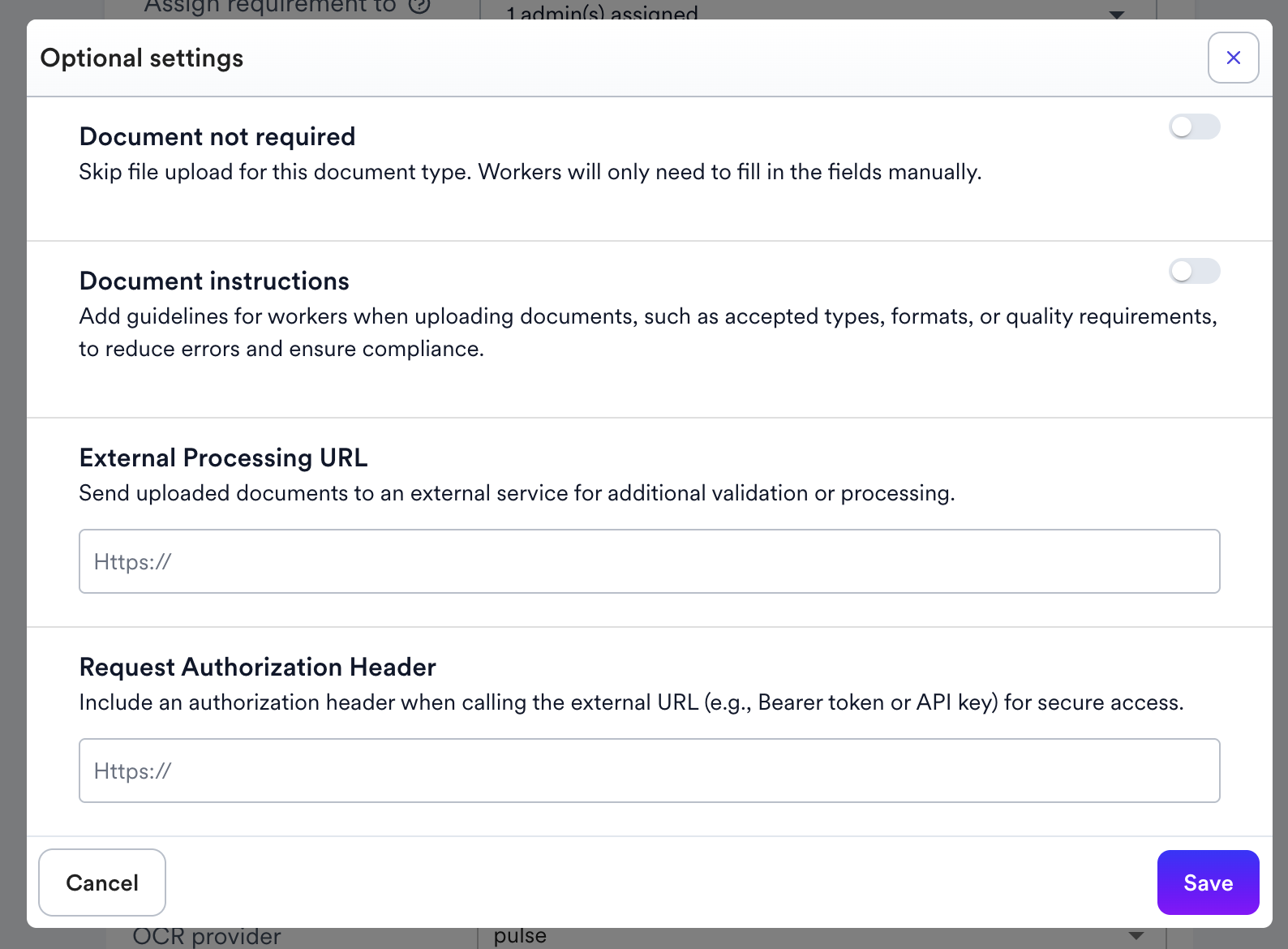The height and width of the screenshot is (949, 1288).
Task: Focus the External Processing URL field
Action: pos(649,561)
